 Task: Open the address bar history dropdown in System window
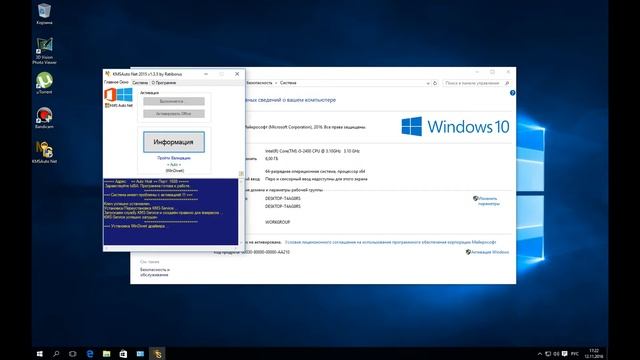[428, 83]
